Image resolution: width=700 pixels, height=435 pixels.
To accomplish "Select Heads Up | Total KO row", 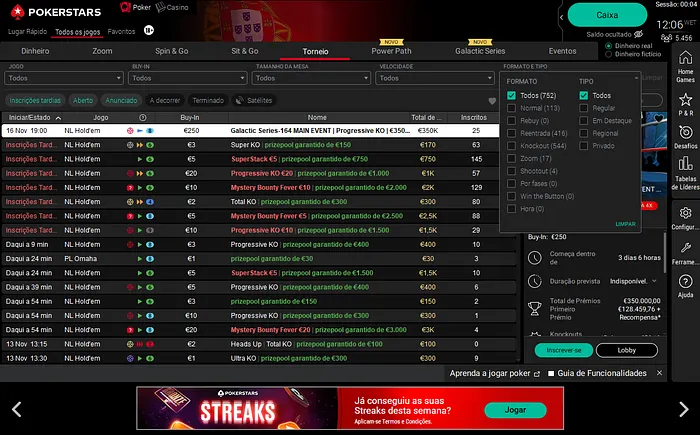I will pyautogui.click(x=259, y=344).
